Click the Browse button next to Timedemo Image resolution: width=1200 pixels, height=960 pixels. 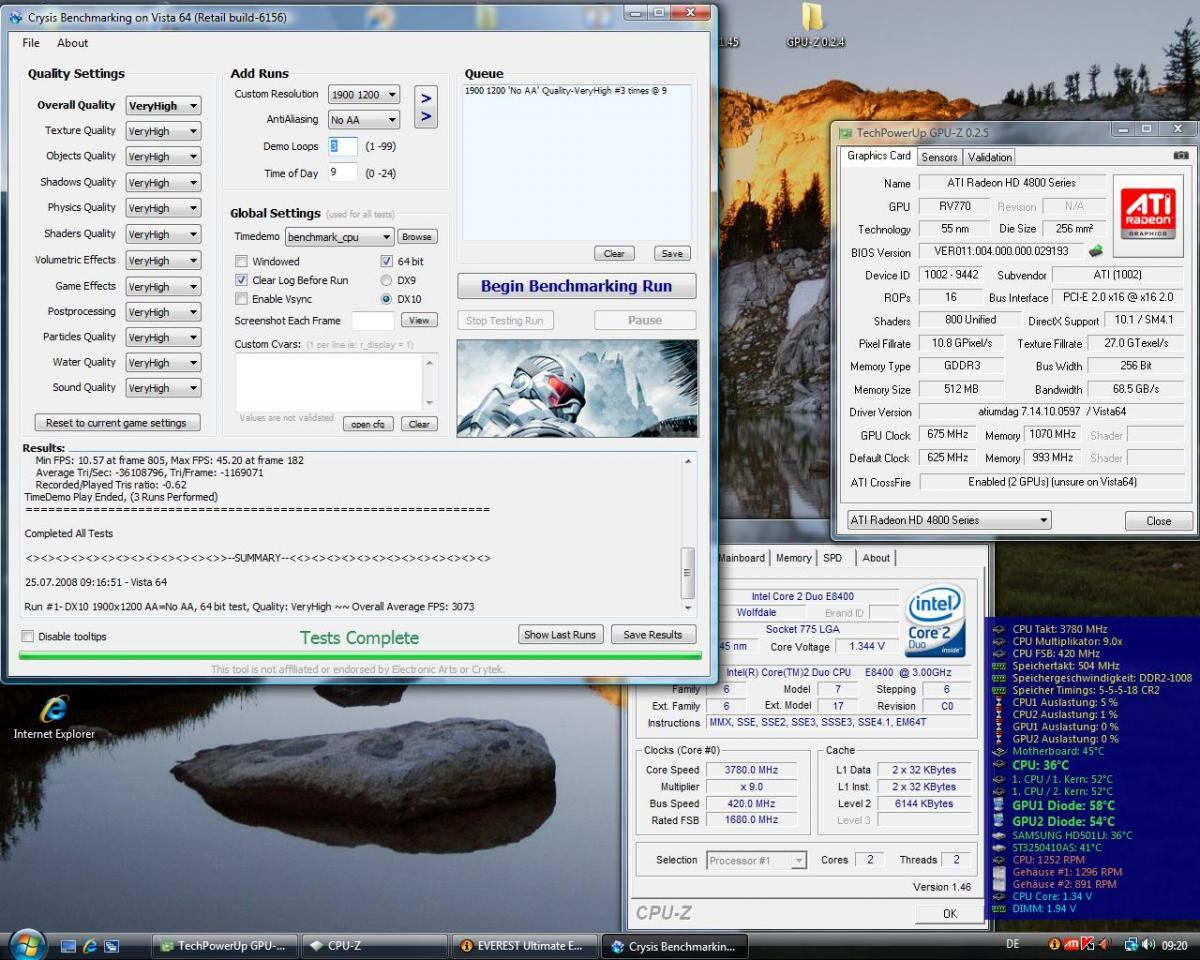[x=417, y=237]
